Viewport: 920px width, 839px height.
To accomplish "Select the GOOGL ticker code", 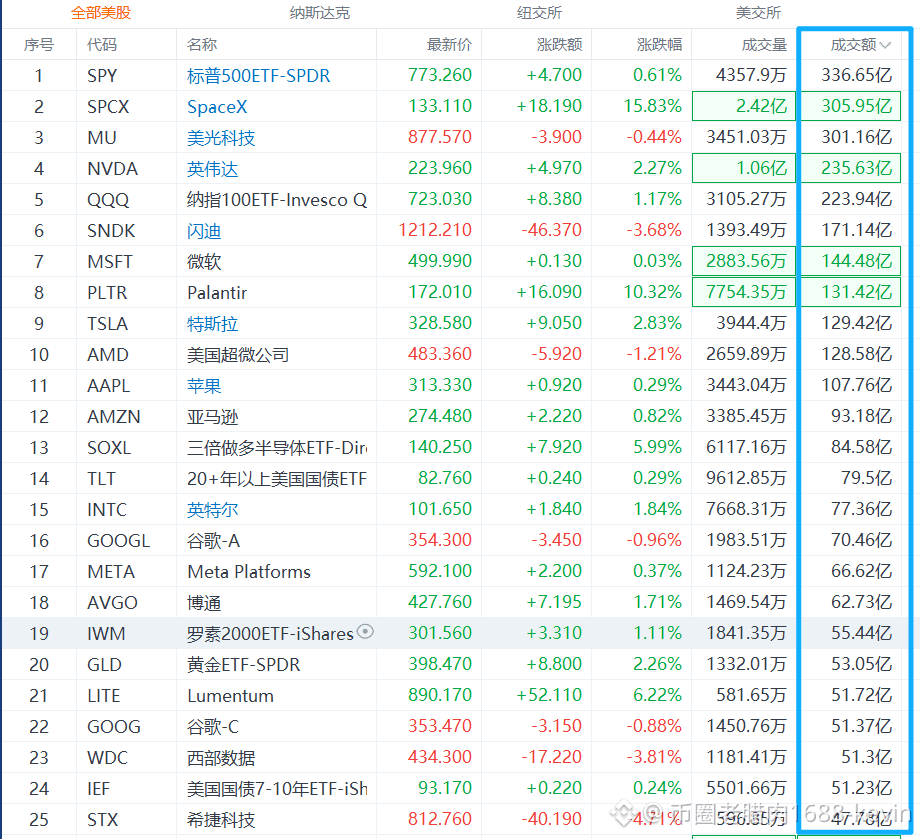I will tap(119, 541).
